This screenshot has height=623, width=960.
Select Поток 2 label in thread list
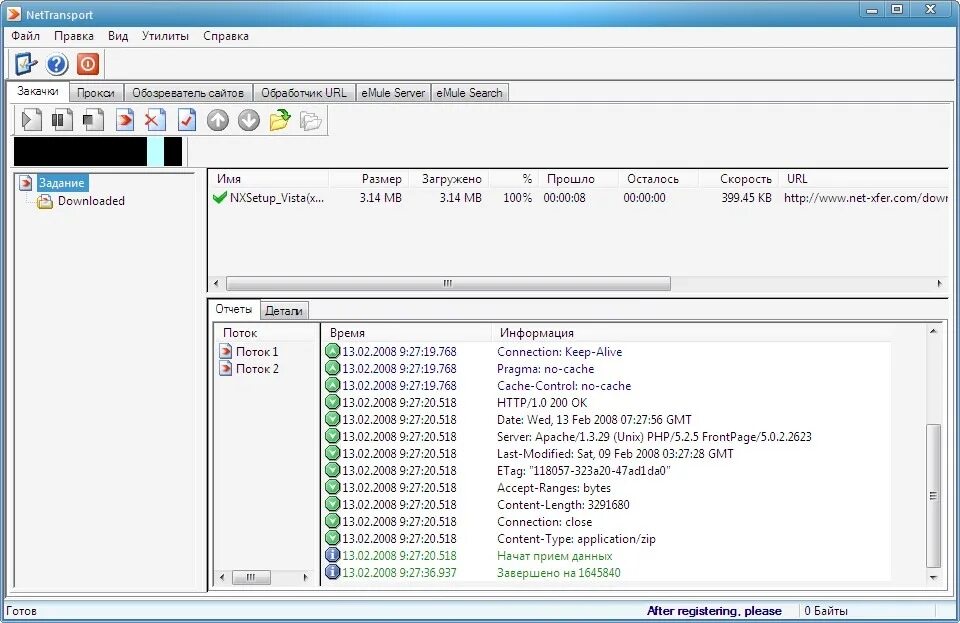coord(257,368)
